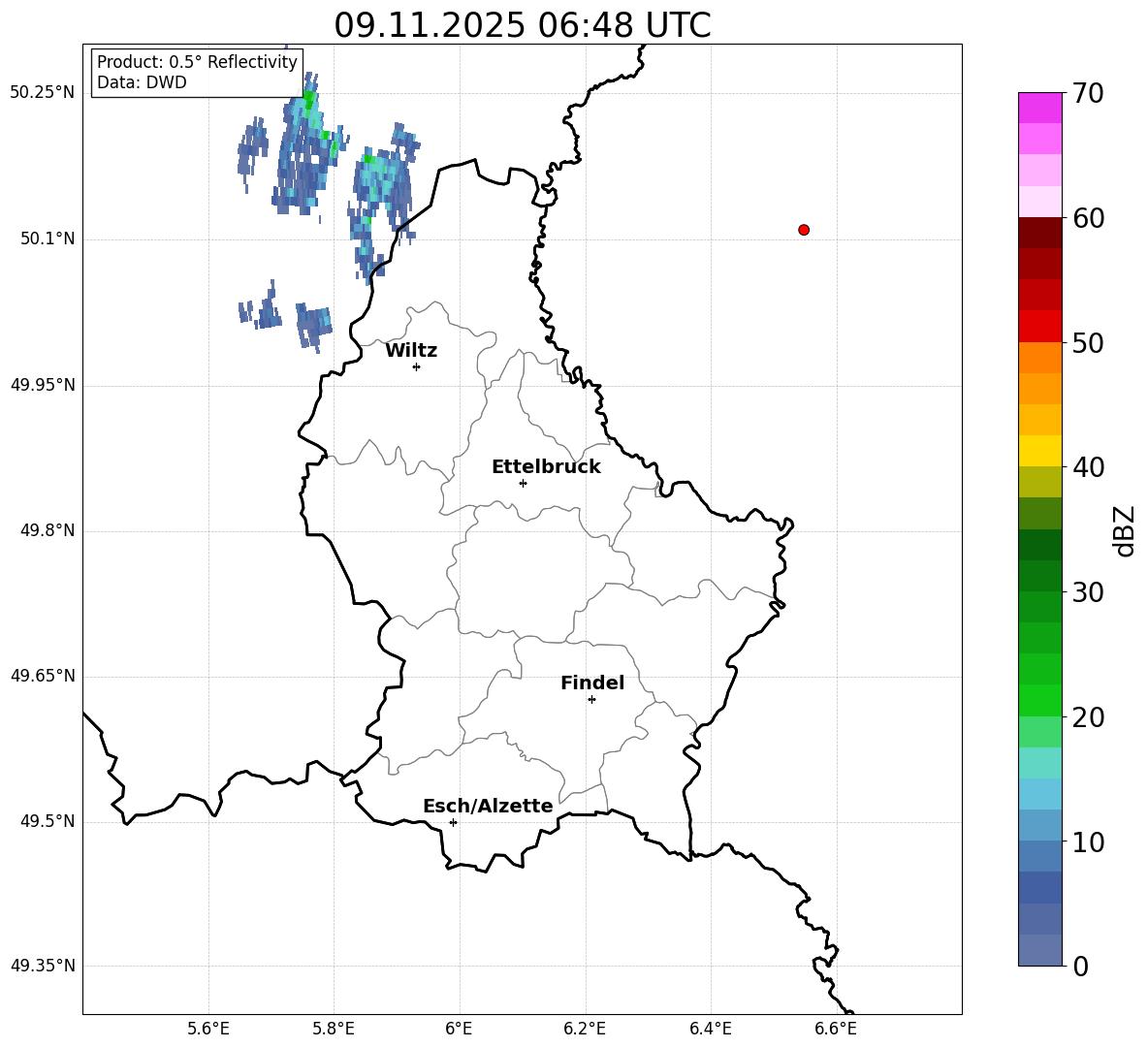Click the colorbar tick label 60
Screen dimensions: 1148x1048
click(x=1088, y=218)
